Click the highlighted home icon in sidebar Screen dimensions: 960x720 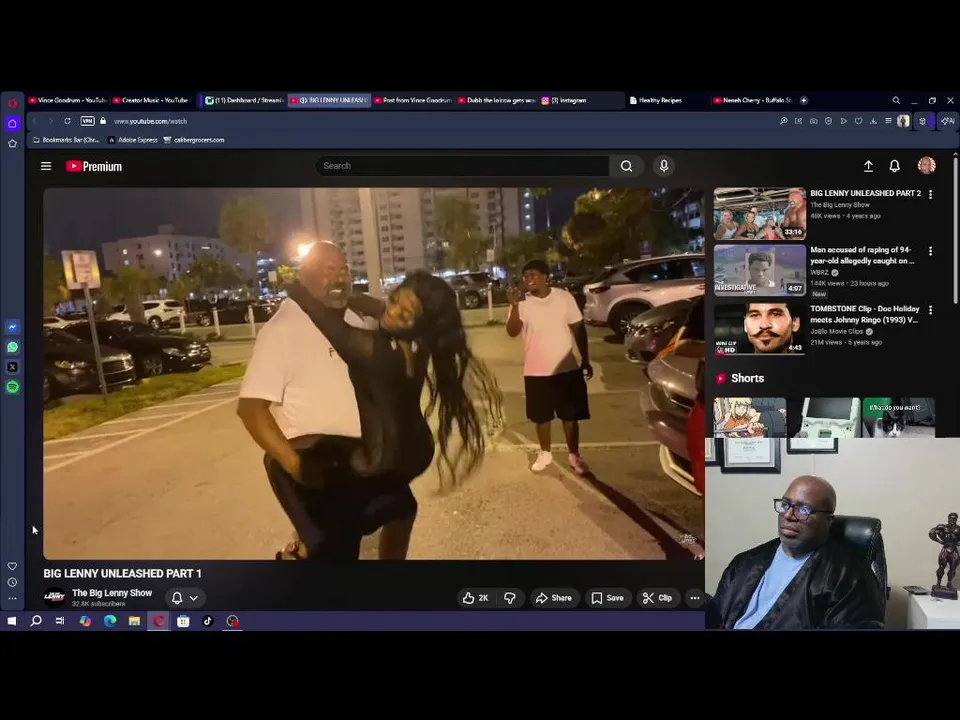click(x=12, y=124)
